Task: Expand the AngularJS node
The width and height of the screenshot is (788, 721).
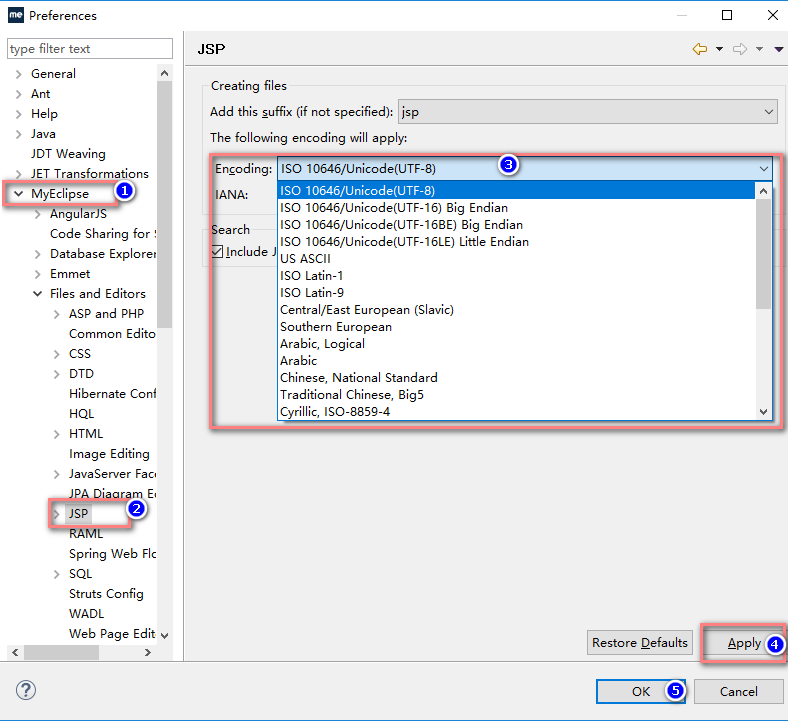Action: pos(38,214)
